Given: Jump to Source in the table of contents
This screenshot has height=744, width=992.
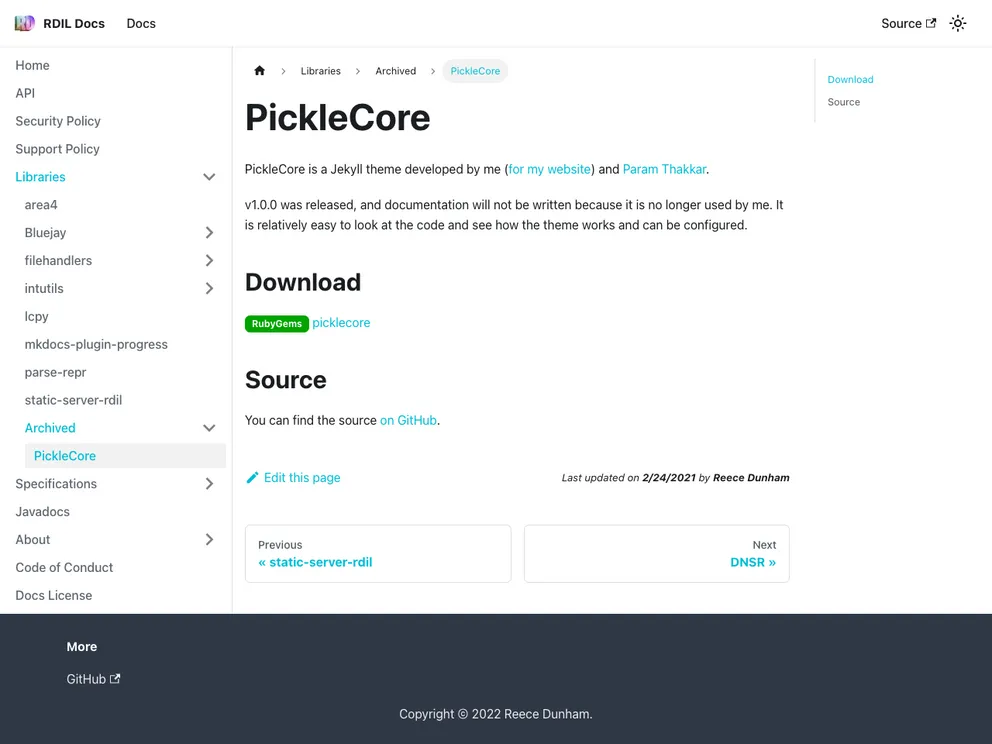Looking at the screenshot, I should point(844,102).
